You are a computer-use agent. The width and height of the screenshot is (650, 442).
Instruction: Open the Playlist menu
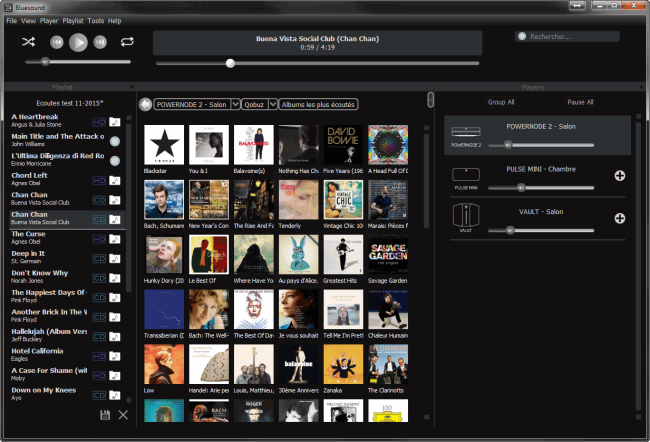73,21
